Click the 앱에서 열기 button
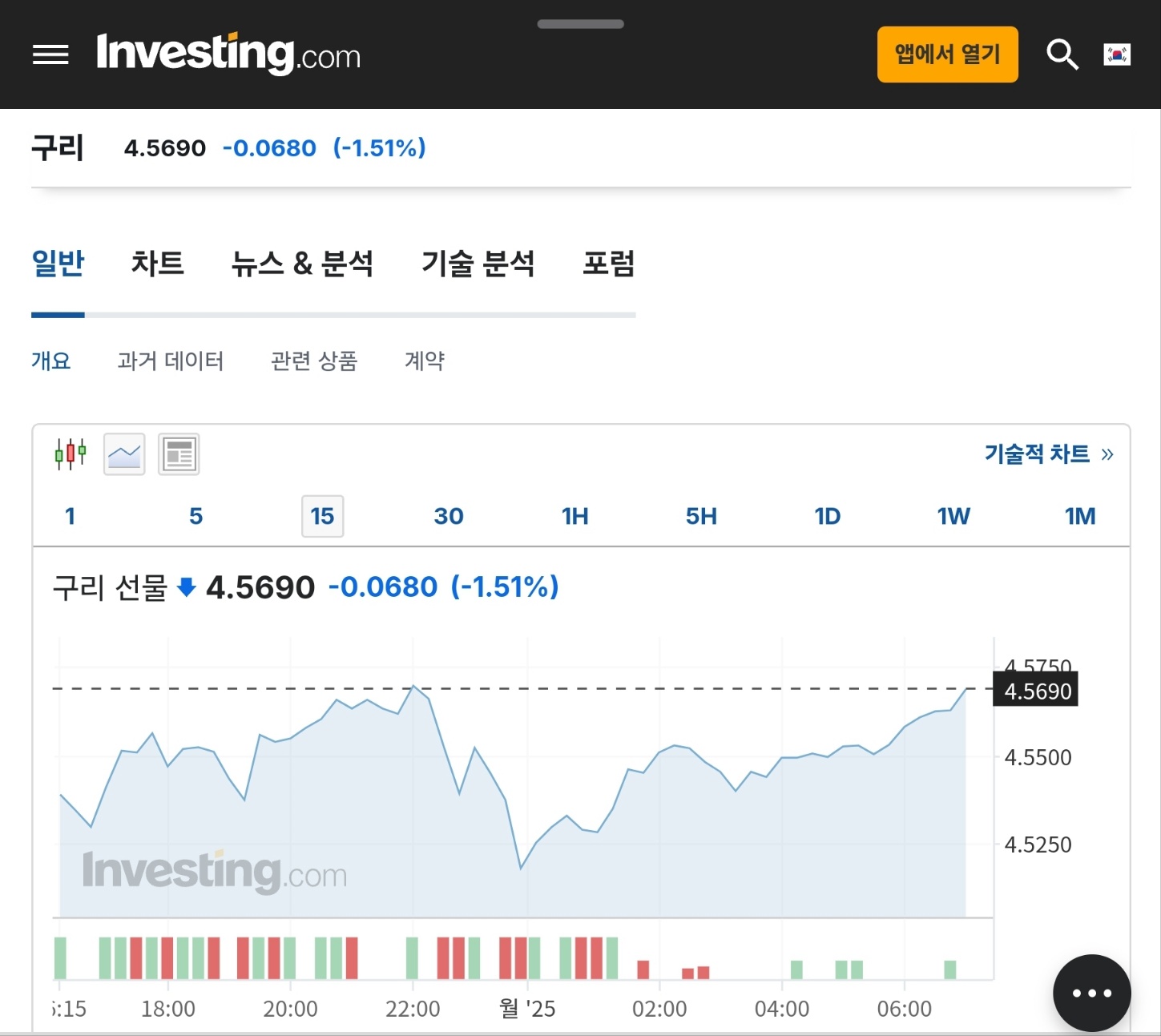The width and height of the screenshot is (1161, 1036). [948, 54]
